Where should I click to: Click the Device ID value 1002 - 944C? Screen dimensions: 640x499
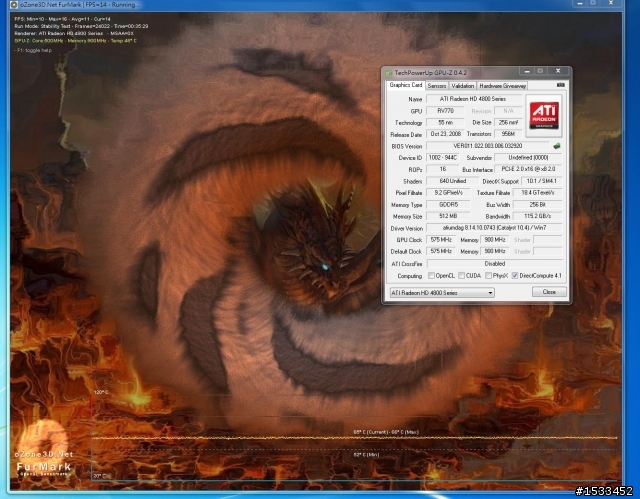point(442,157)
